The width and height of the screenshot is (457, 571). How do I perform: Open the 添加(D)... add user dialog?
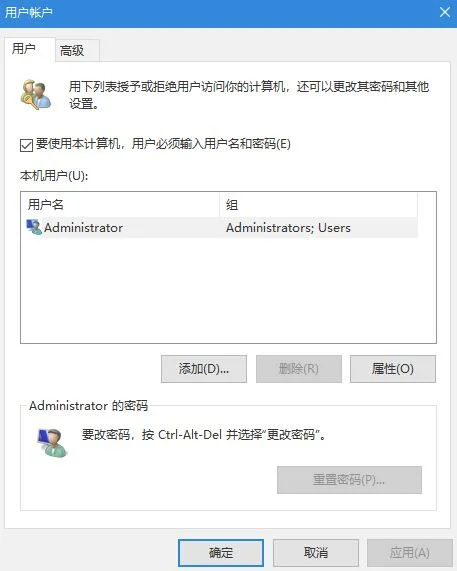coord(204,369)
